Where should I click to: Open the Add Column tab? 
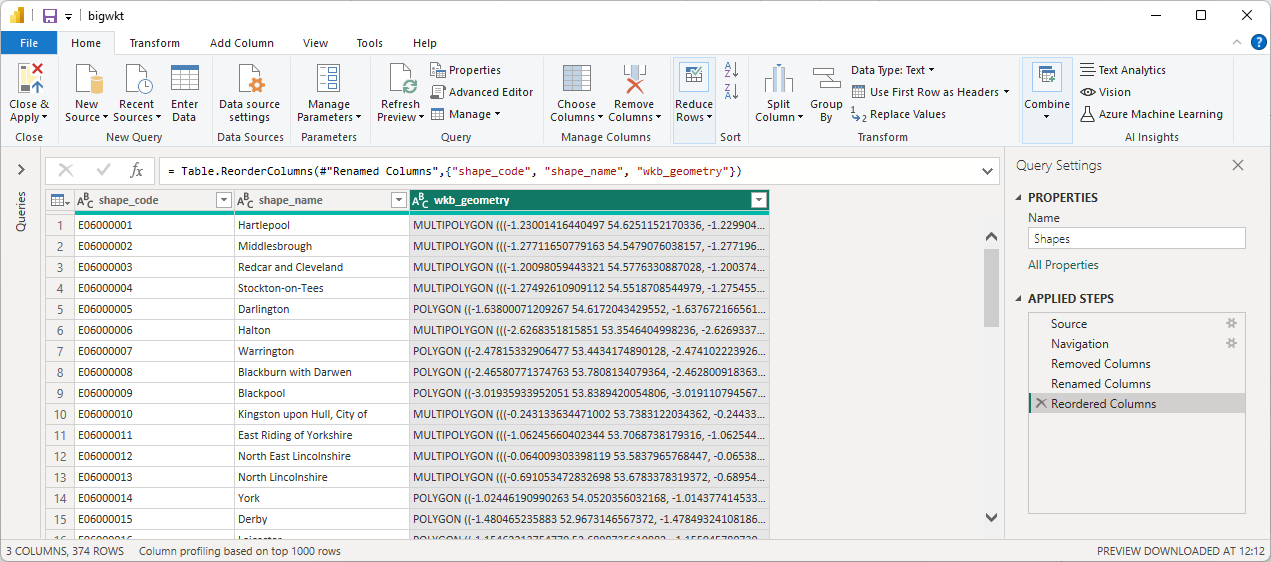pos(242,43)
